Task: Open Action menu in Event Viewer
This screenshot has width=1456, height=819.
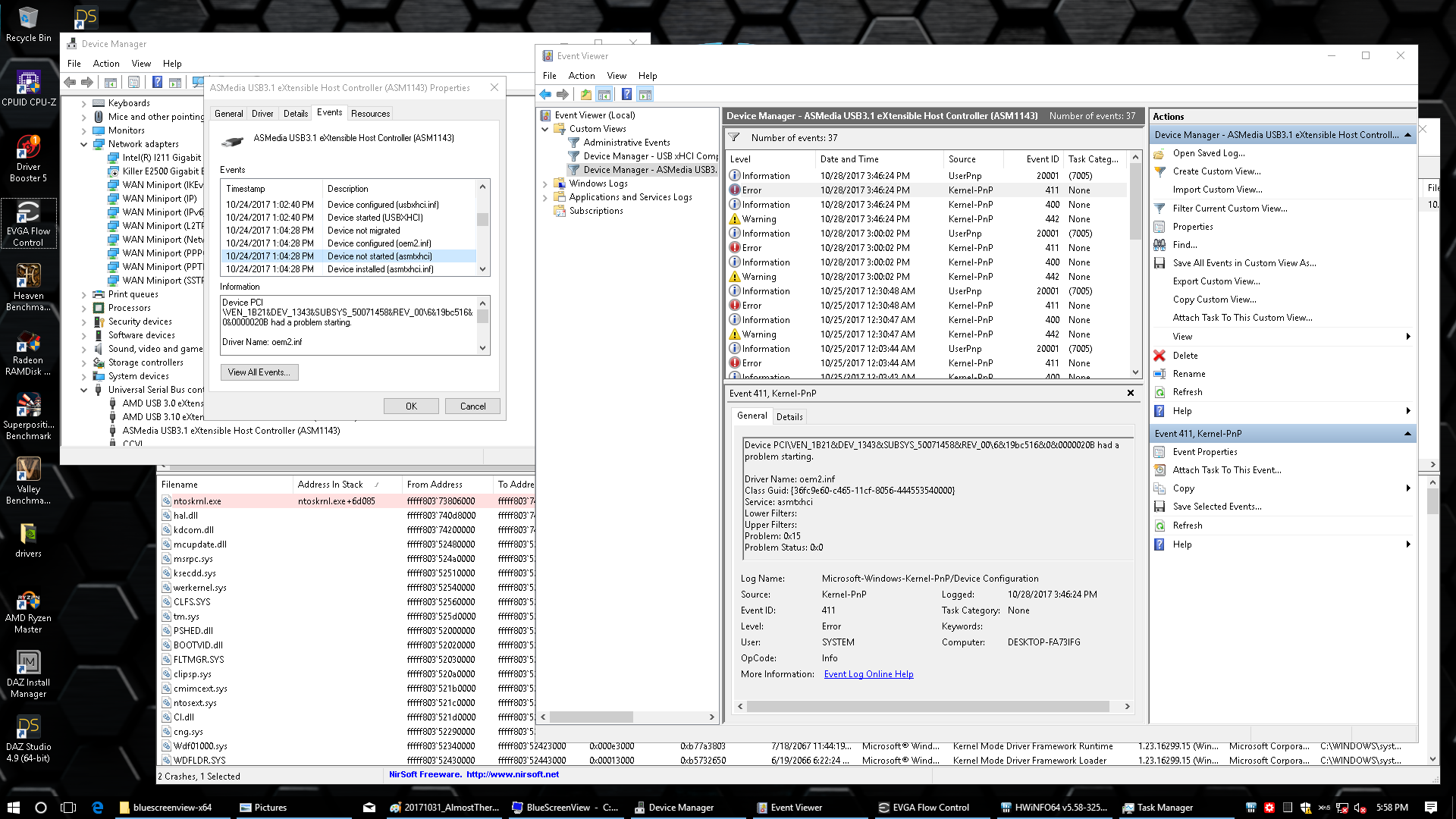Action: coord(581,76)
